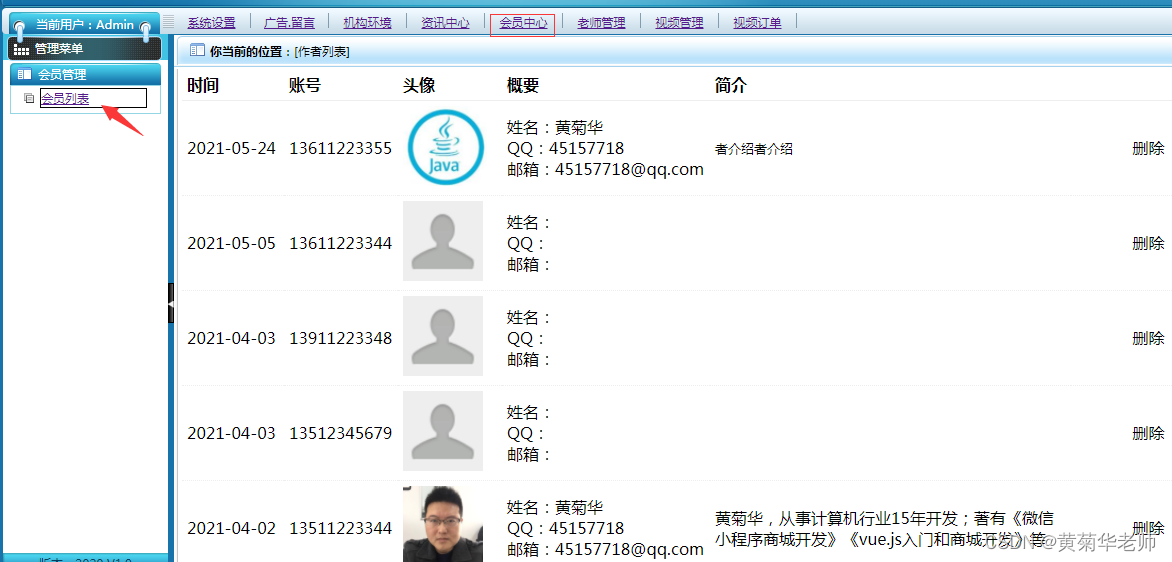Switch to the 资讯中心 menu
Viewport: 1172px width, 562px height.
(x=445, y=23)
